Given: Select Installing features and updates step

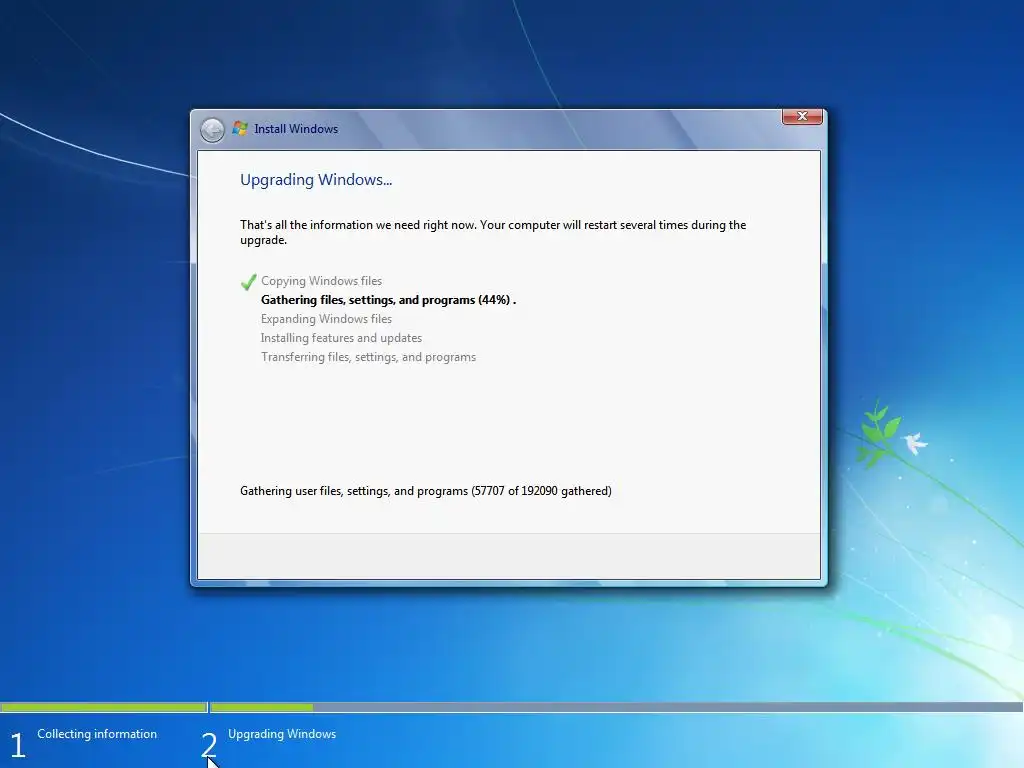Looking at the screenshot, I should click(x=342, y=338).
